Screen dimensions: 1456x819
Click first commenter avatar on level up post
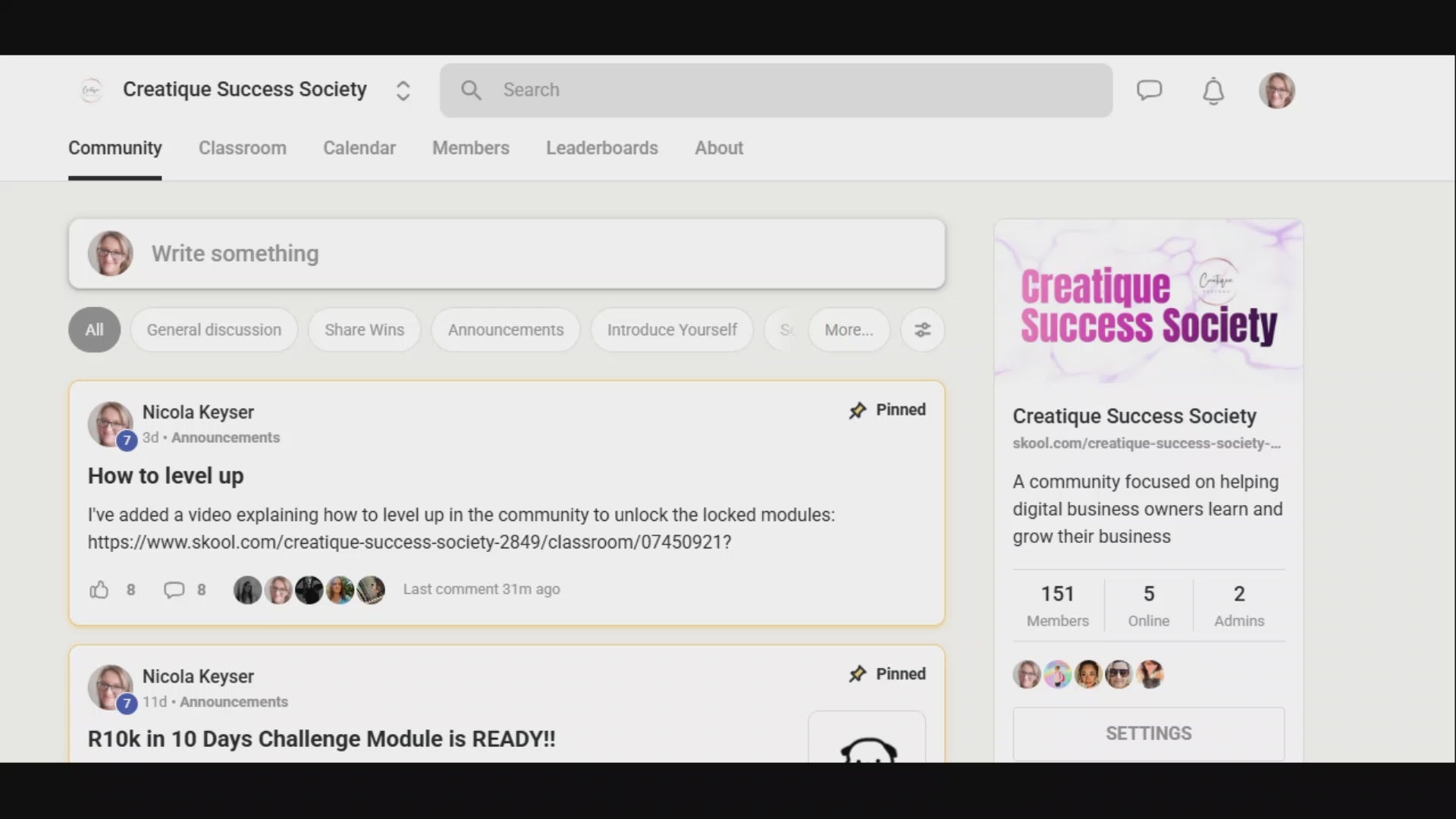(x=247, y=590)
